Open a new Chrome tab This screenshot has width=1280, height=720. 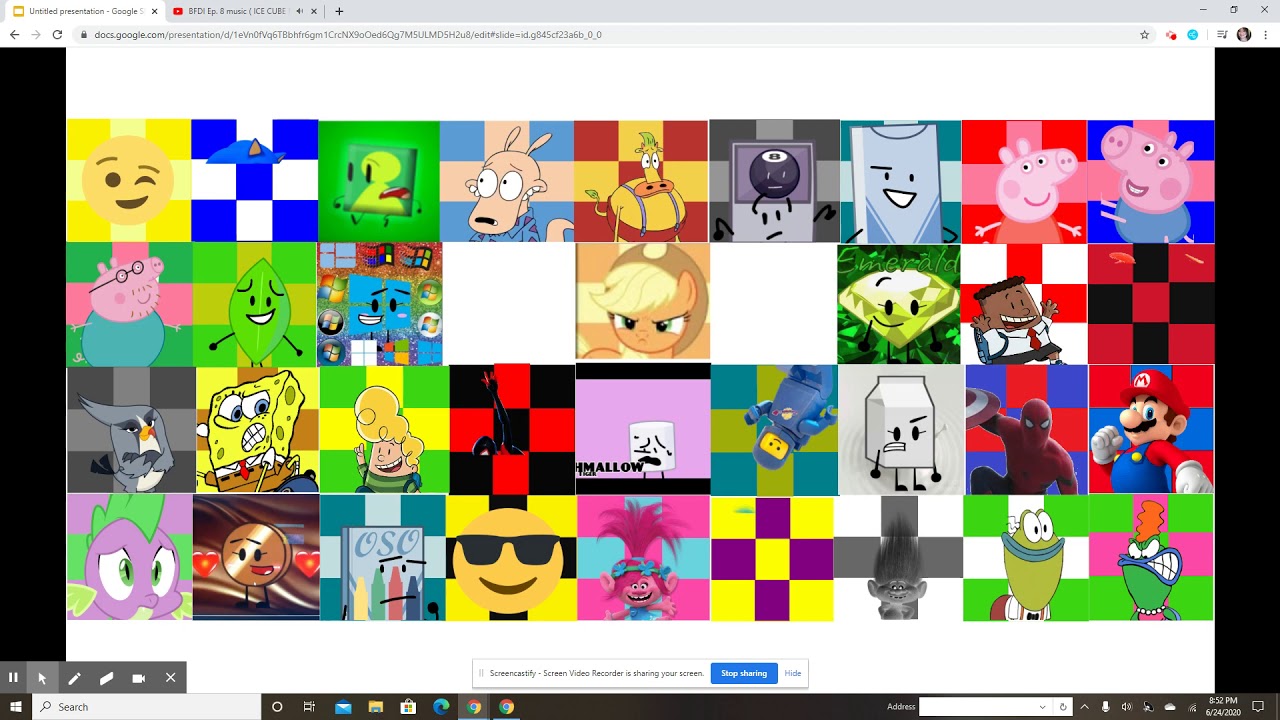(x=339, y=11)
